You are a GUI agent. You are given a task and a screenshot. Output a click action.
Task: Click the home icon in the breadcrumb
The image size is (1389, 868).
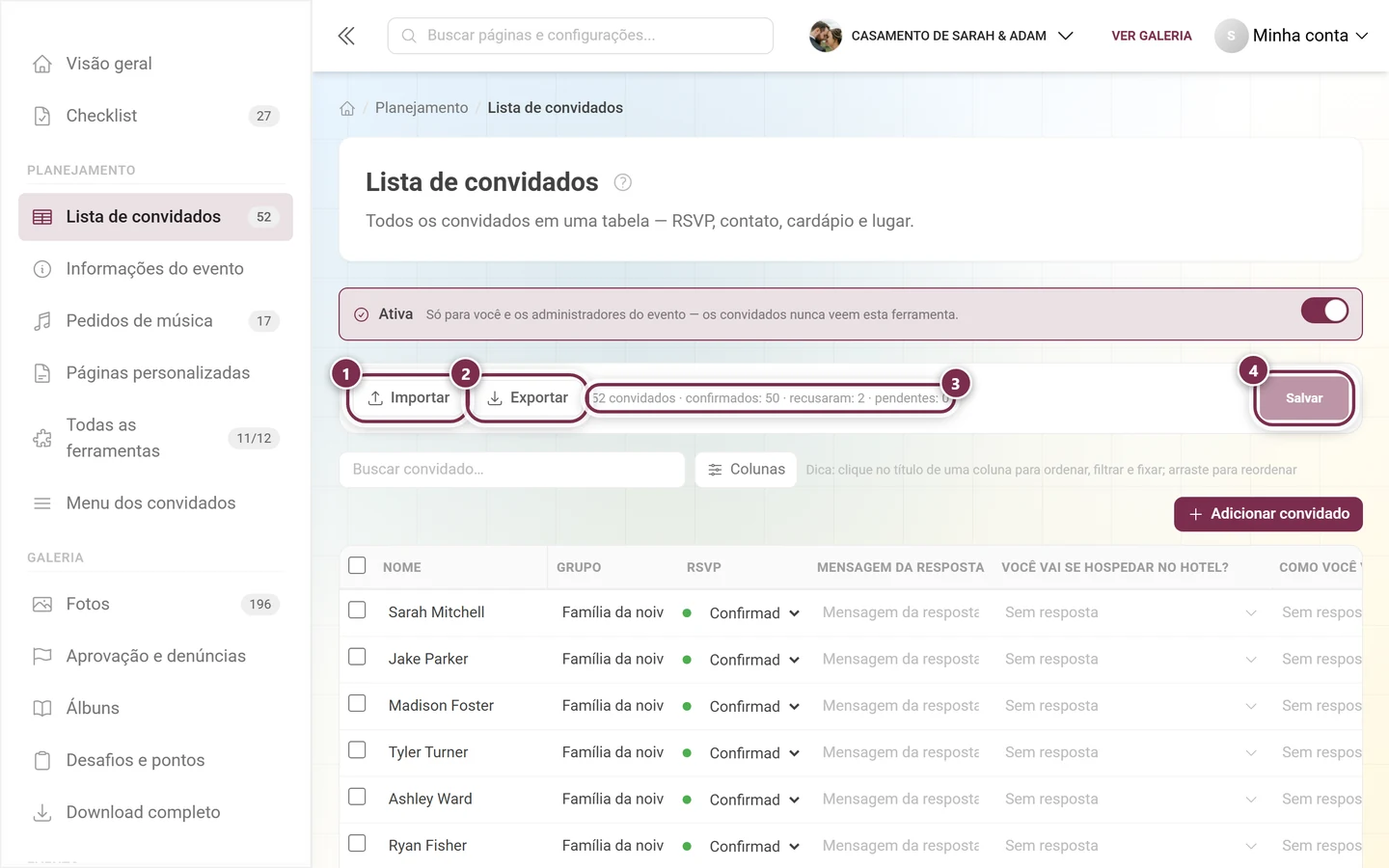(347, 108)
